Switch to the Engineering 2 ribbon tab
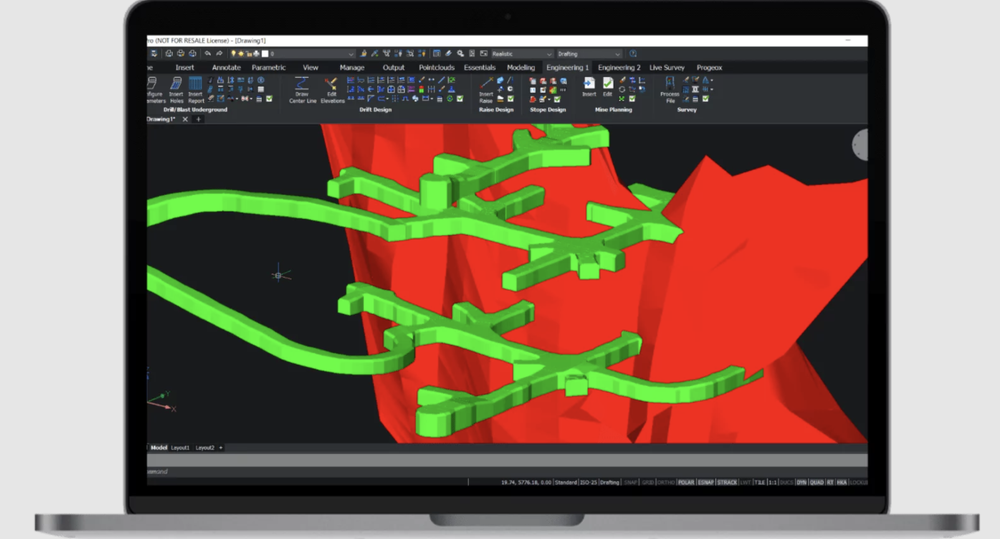 click(619, 67)
